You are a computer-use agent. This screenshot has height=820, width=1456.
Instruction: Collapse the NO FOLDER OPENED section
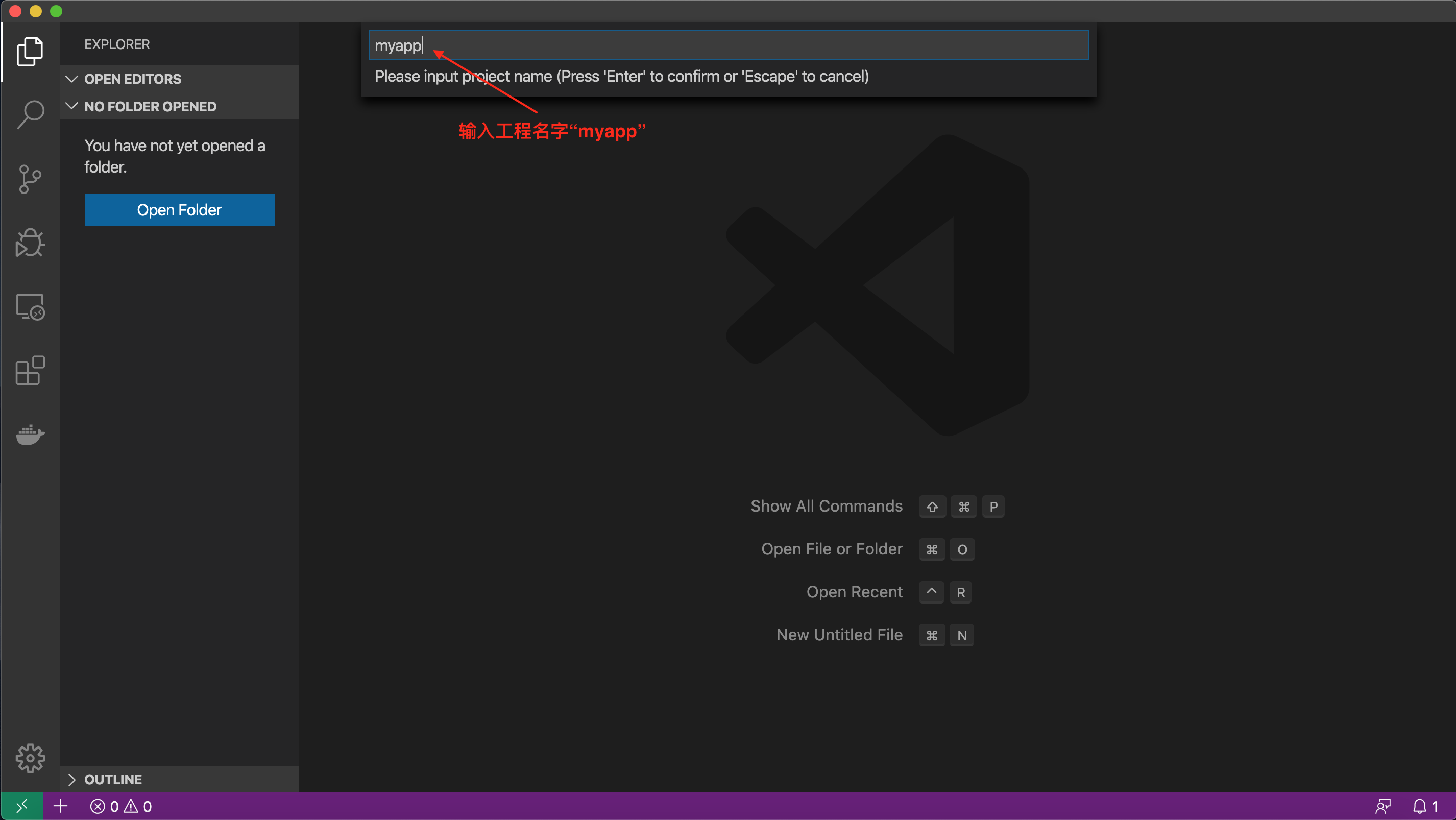[x=180, y=106]
